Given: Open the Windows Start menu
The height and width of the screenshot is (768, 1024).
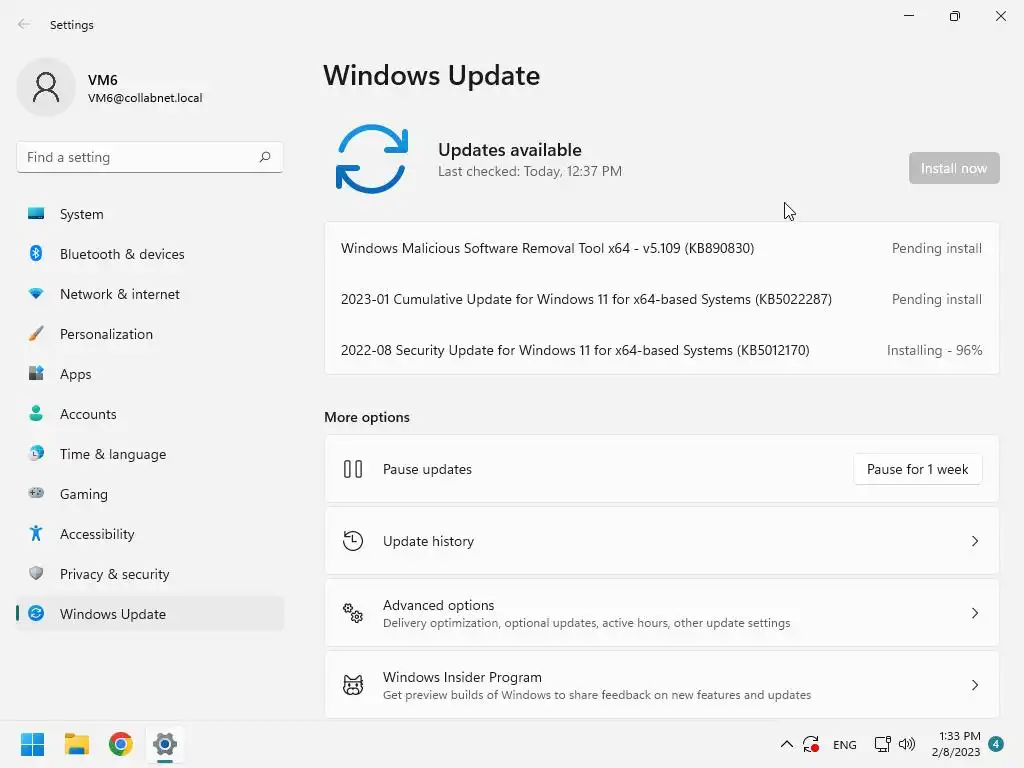Looking at the screenshot, I should (33, 744).
